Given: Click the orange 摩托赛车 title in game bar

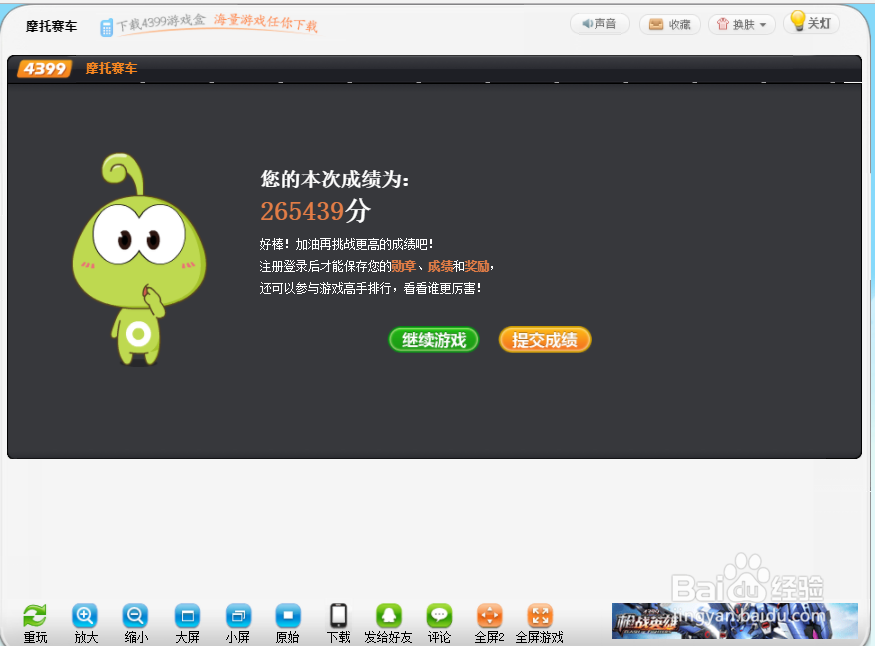Looking at the screenshot, I should [x=111, y=69].
